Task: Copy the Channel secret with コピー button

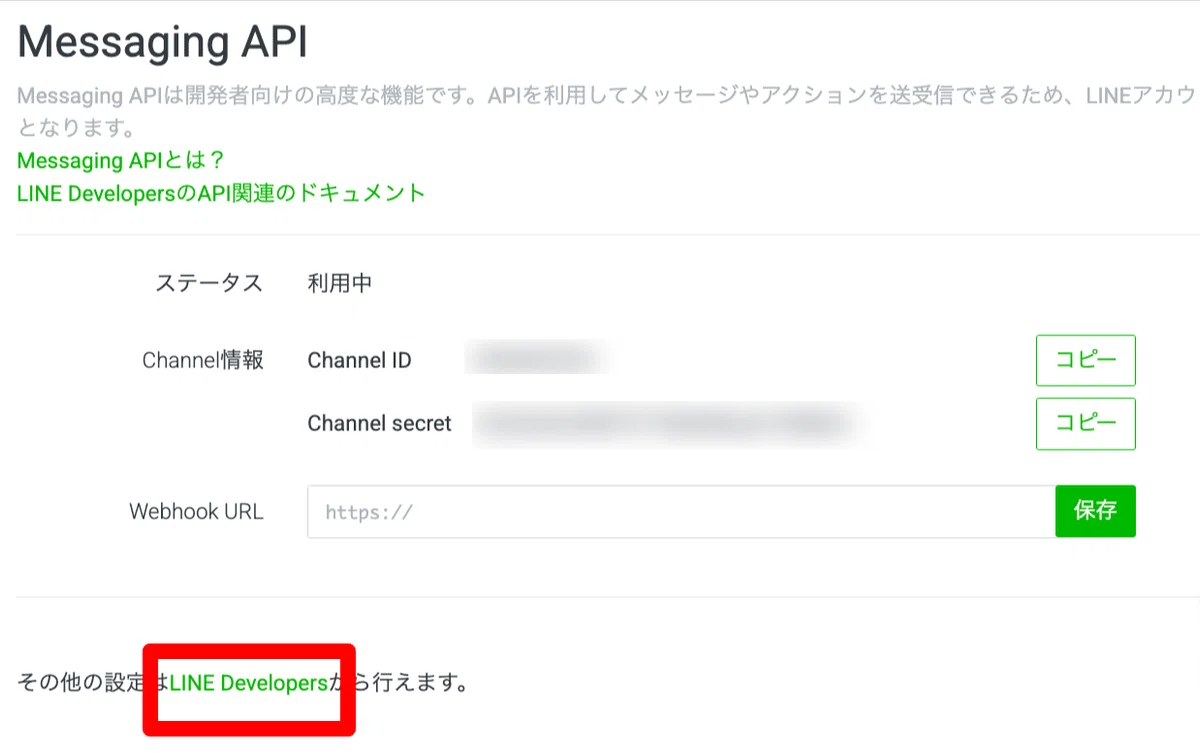Action: (x=1085, y=424)
